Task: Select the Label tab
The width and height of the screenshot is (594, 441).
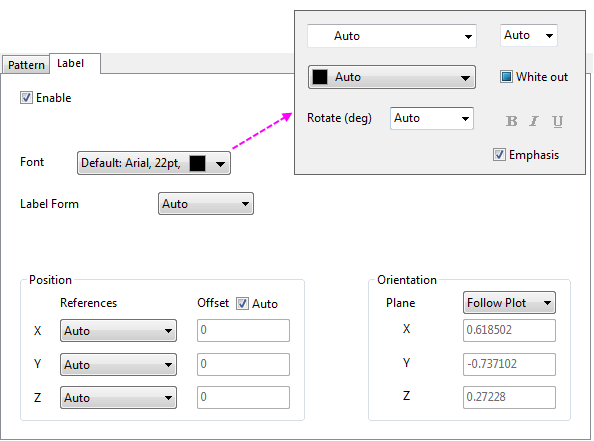Action: (75, 63)
